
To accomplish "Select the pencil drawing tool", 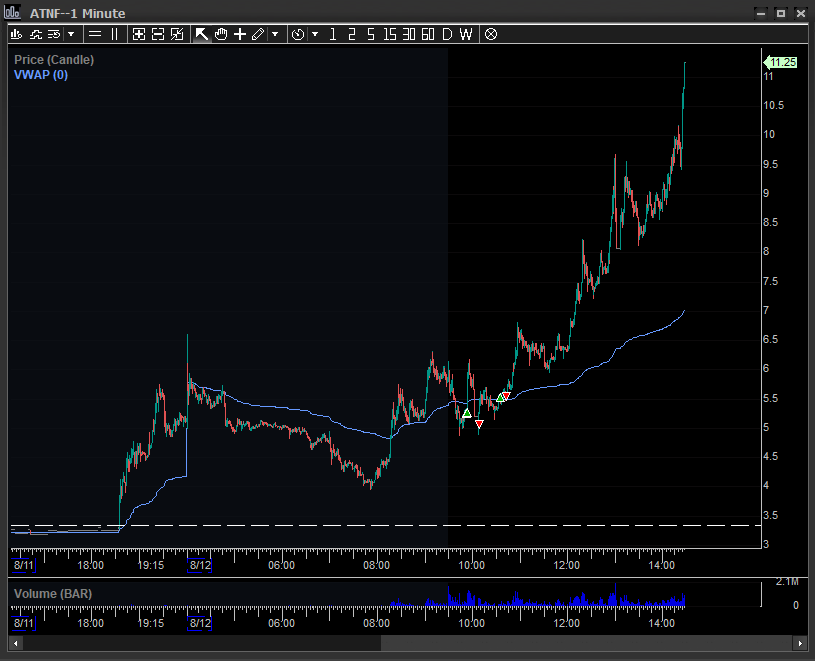I will click(258, 34).
